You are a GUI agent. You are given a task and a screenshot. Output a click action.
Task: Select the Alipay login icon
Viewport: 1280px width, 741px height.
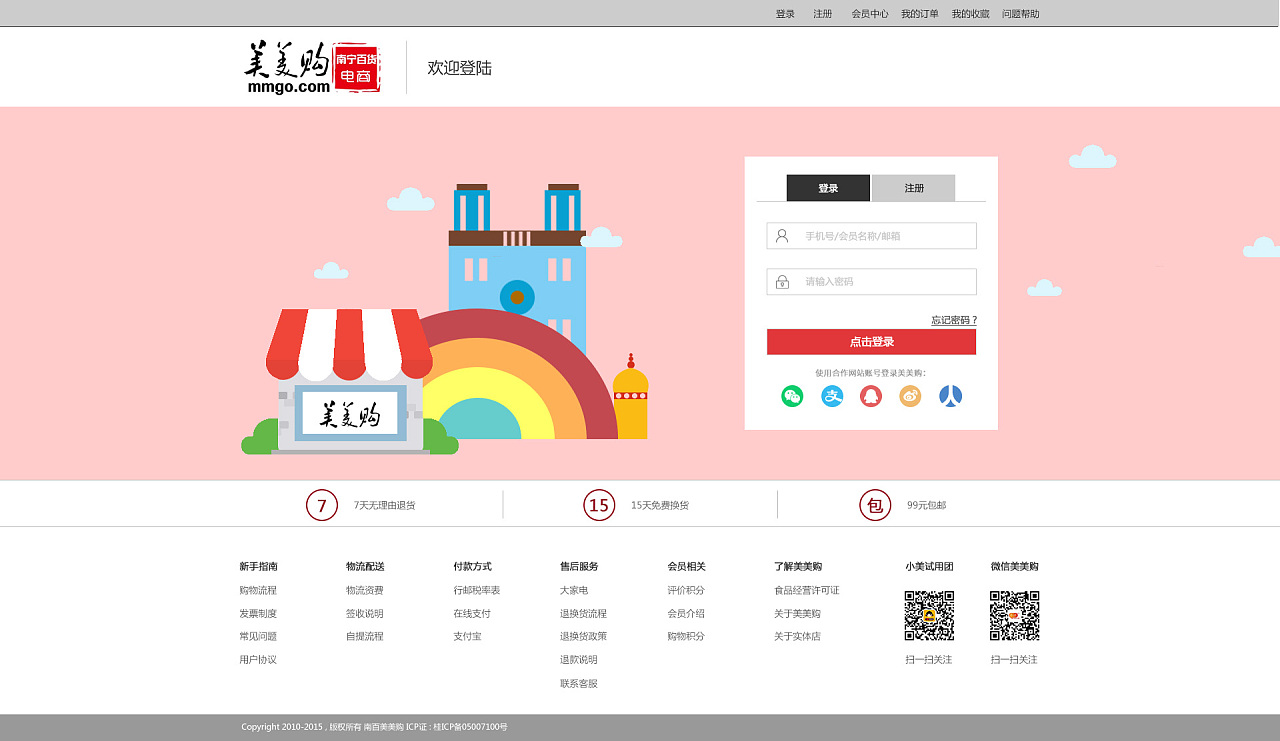(x=832, y=396)
